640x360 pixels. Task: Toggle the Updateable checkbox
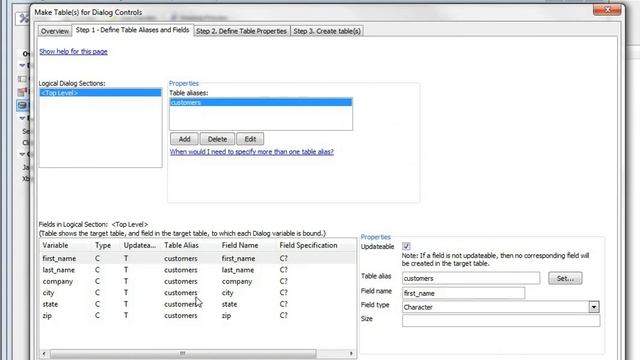click(406, 246)
